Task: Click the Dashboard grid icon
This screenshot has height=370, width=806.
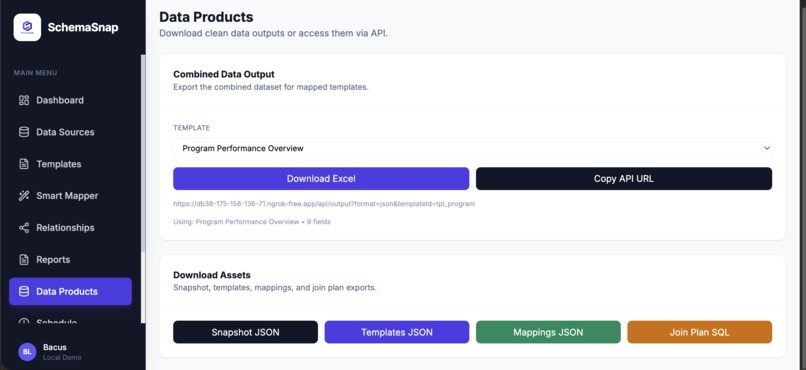Action: pos(24,100)
